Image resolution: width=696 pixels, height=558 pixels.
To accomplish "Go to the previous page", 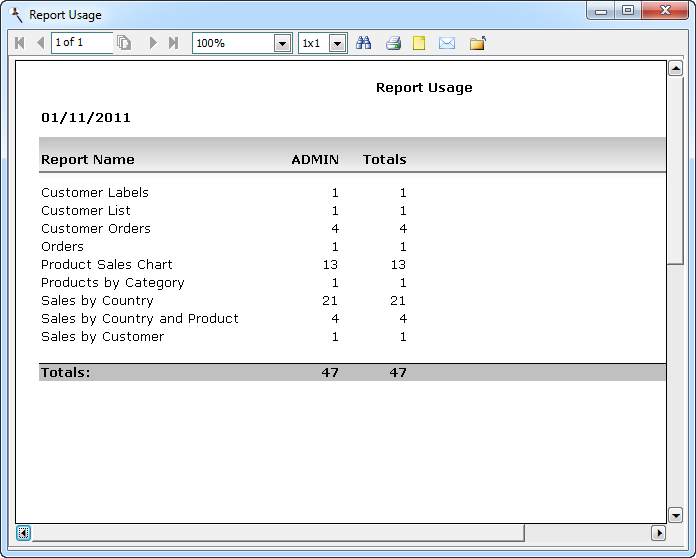I will click(40, 43).
